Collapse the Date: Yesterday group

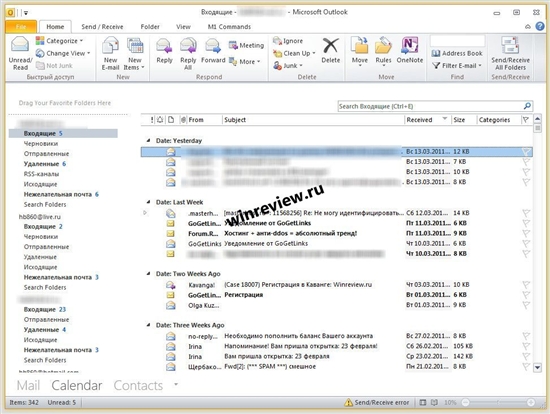pos(148,140)
